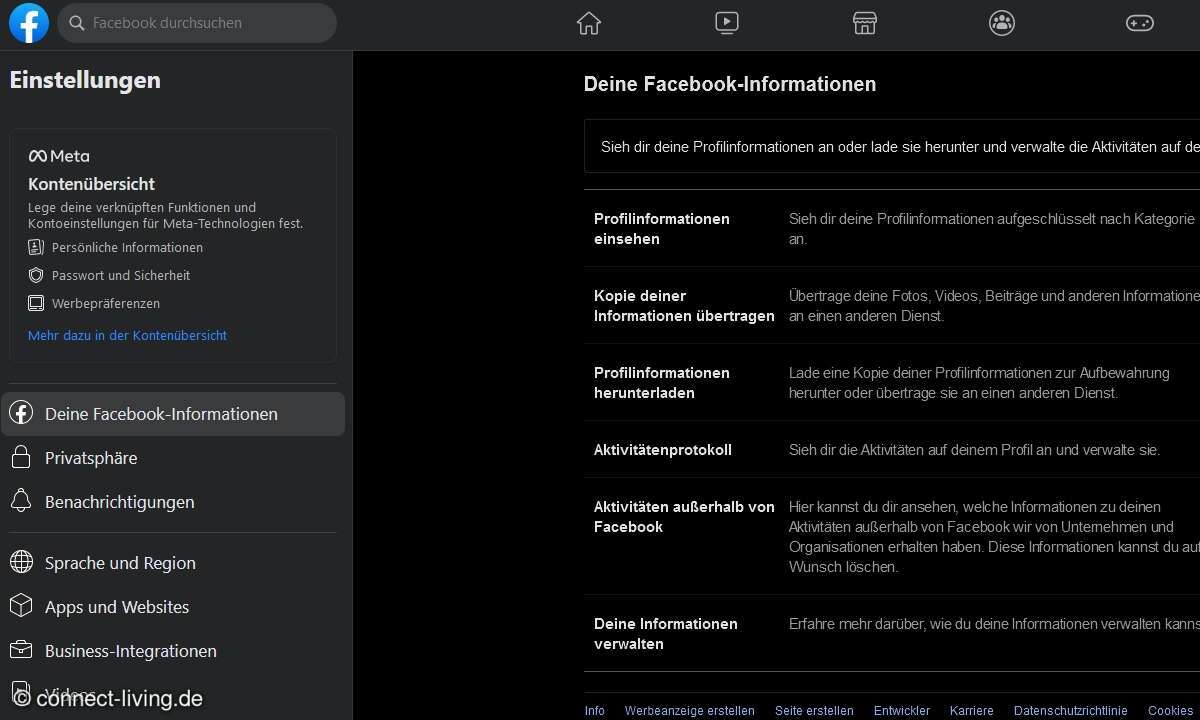The height and width of the screenshot is (720, 1200).
Task: Click the Benachrichtigungen bell icon
Action: [x=21, y=501]
